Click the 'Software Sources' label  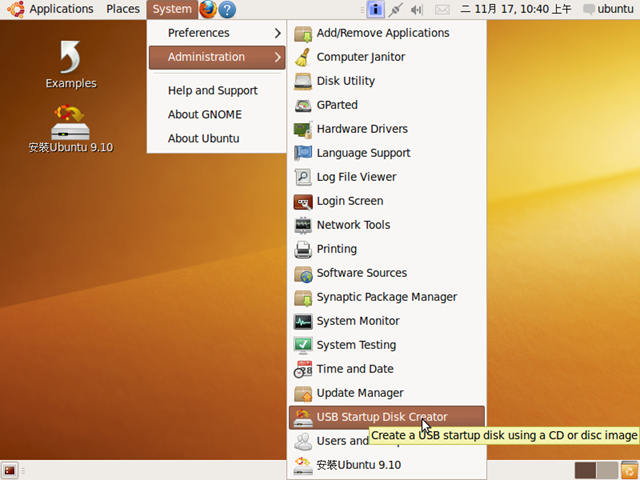[x=362, y=273]
